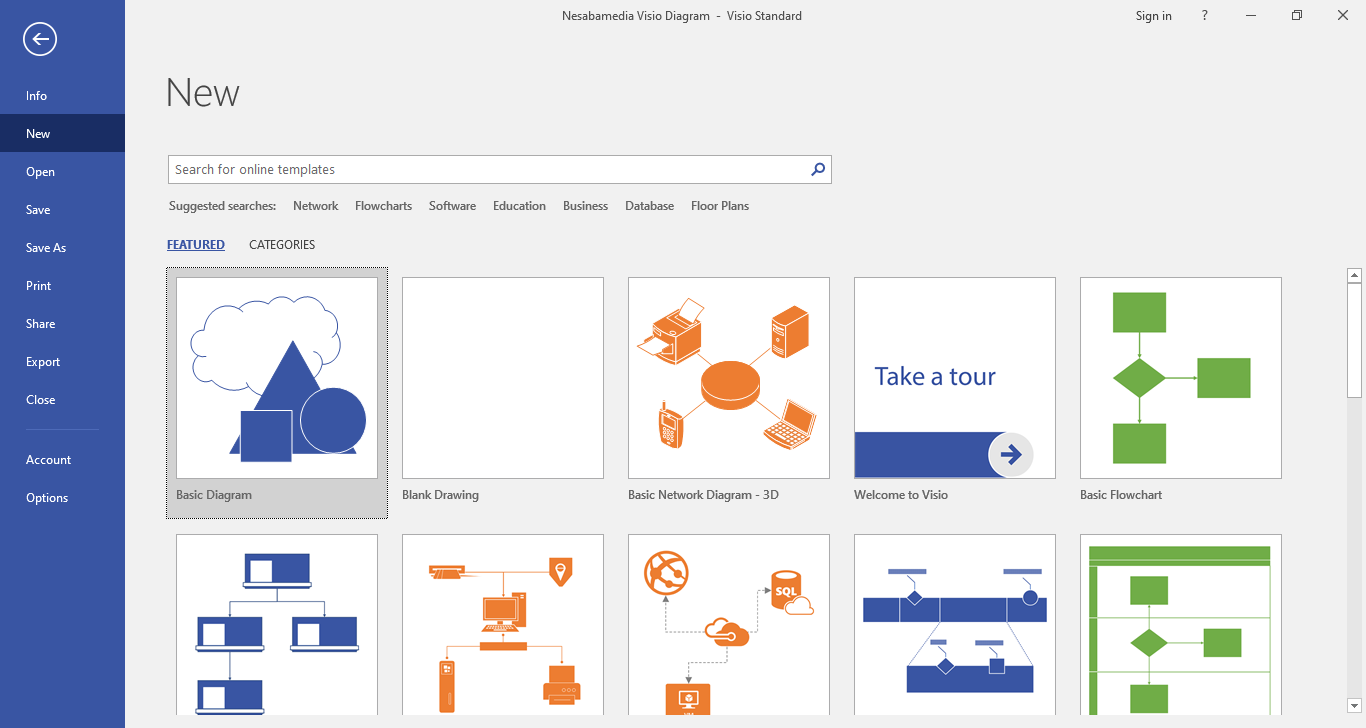Open the Basic Network Diagram - 3D template
Image resolution: width=1366 pixels, height=728 pixels.
pyautogui.click(x=729, y=378)
